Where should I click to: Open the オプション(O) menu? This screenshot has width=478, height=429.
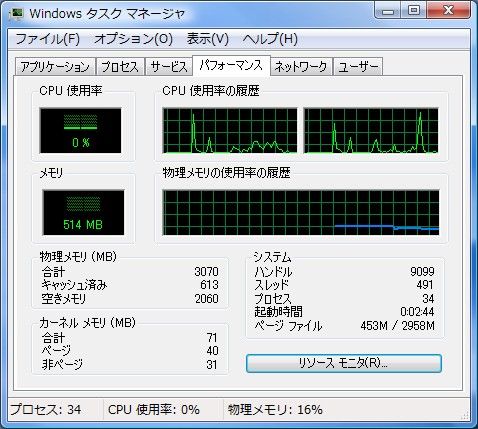tap(133, 39)
